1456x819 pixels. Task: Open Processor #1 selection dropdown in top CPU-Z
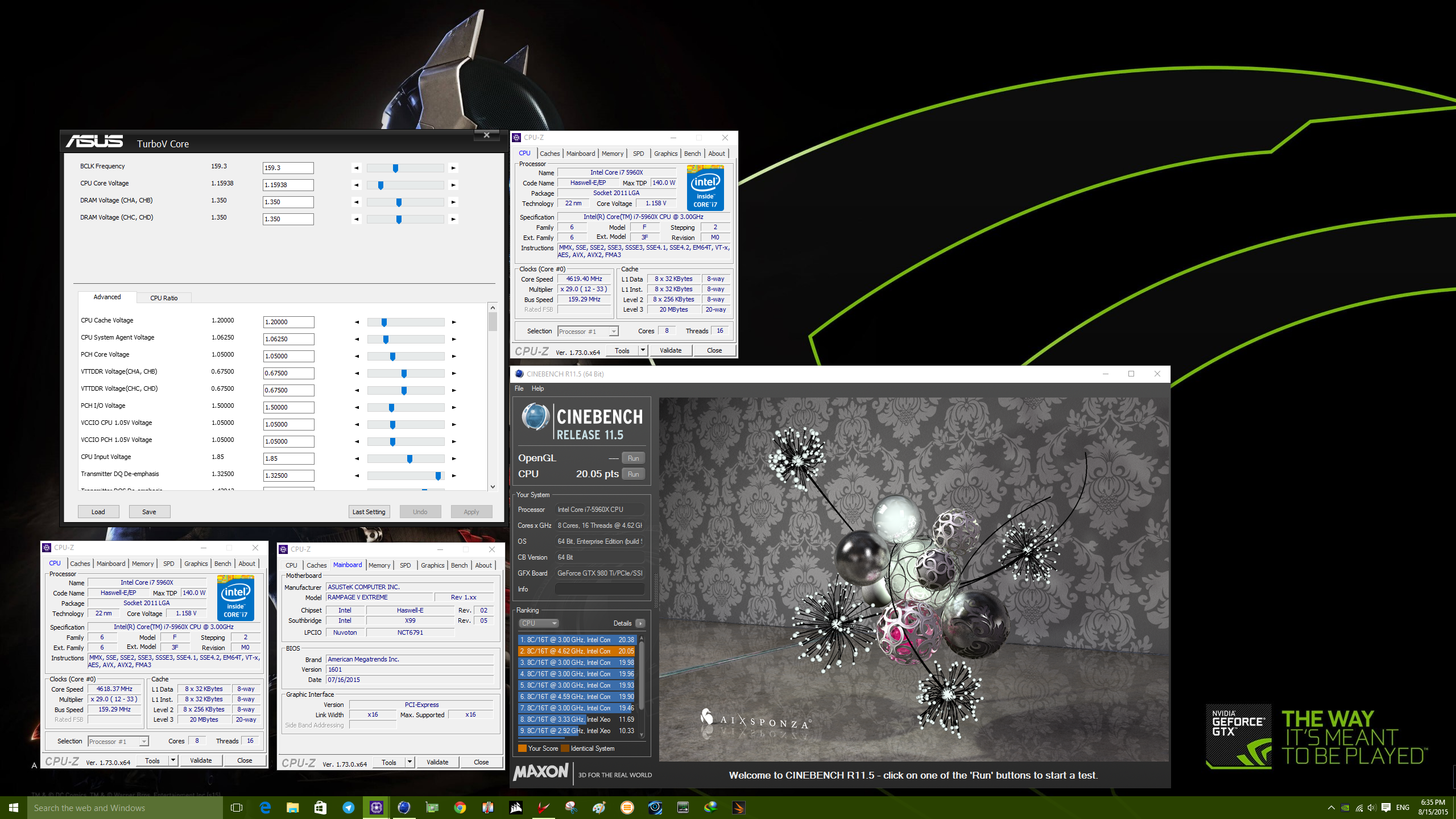click(588, 332)
